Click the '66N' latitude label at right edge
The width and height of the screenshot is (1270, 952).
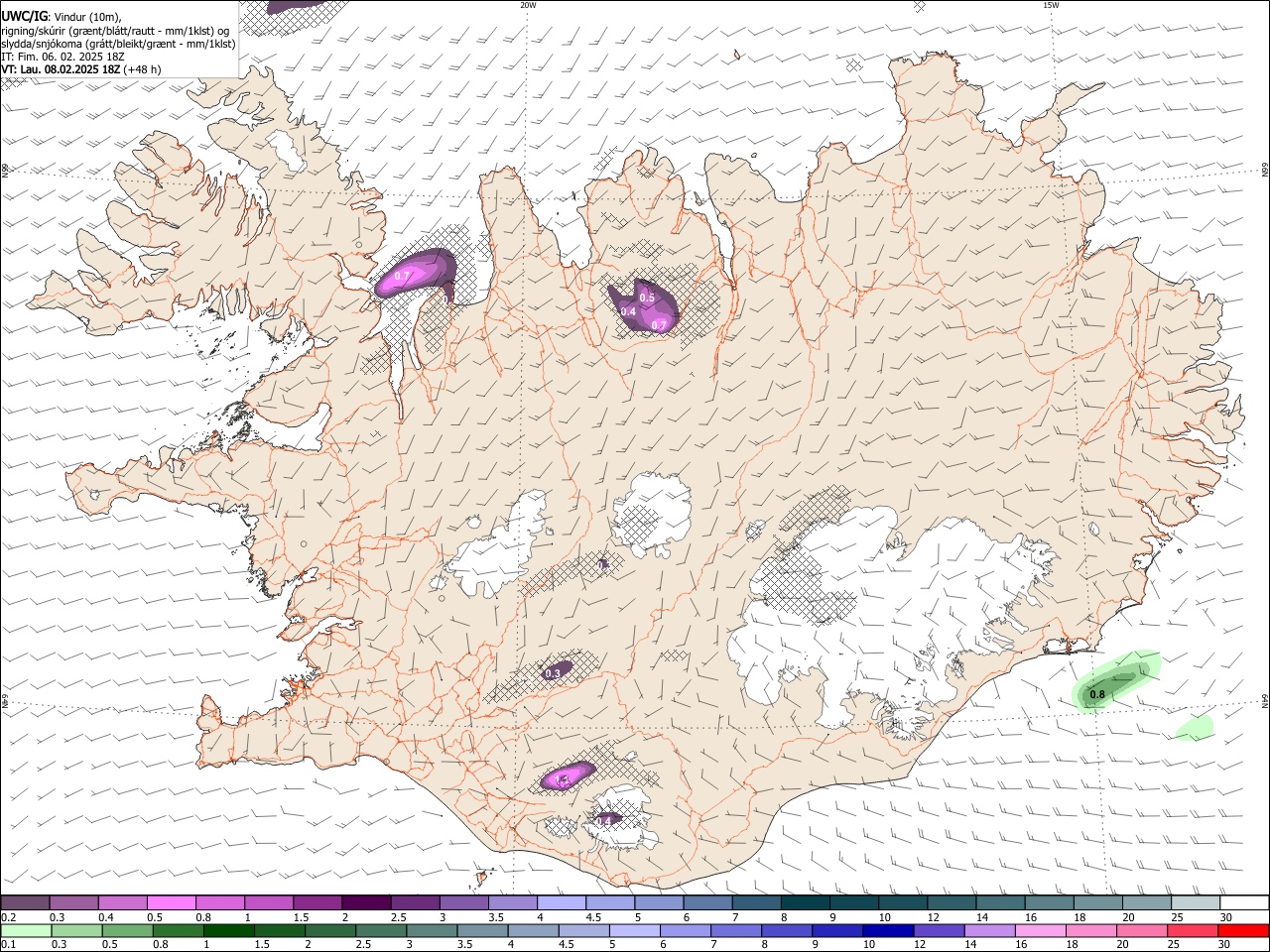pyautogui.click(x=1265, y=171)
